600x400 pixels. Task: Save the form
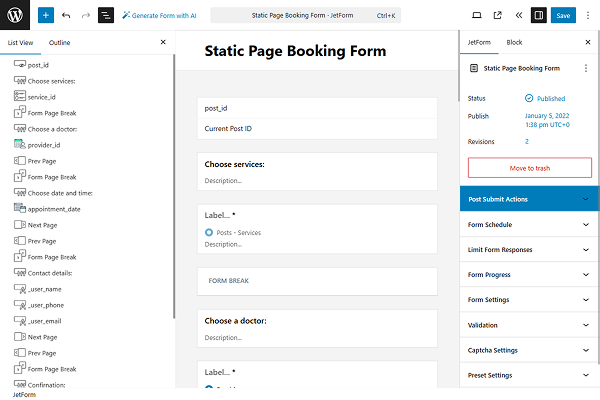click(563, 15)
